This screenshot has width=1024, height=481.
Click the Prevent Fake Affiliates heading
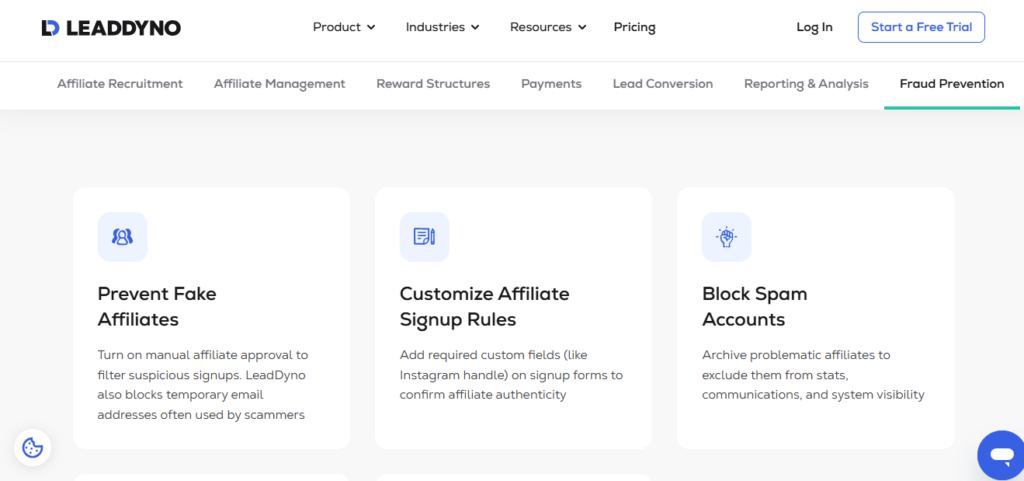tap(157, 306)
